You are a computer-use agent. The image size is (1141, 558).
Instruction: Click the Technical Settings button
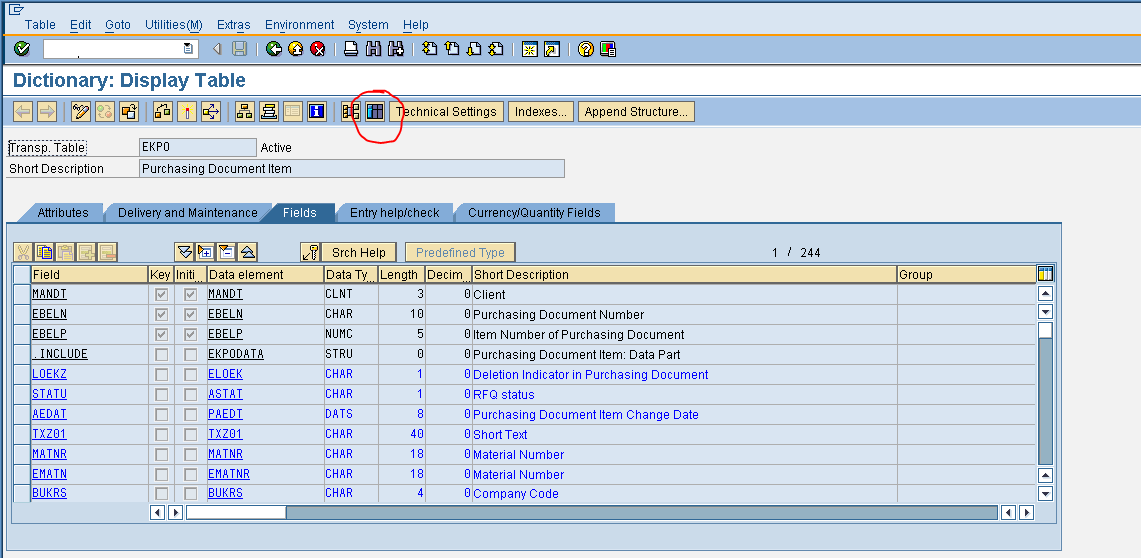pyautogui.click(x=446, y=111)
